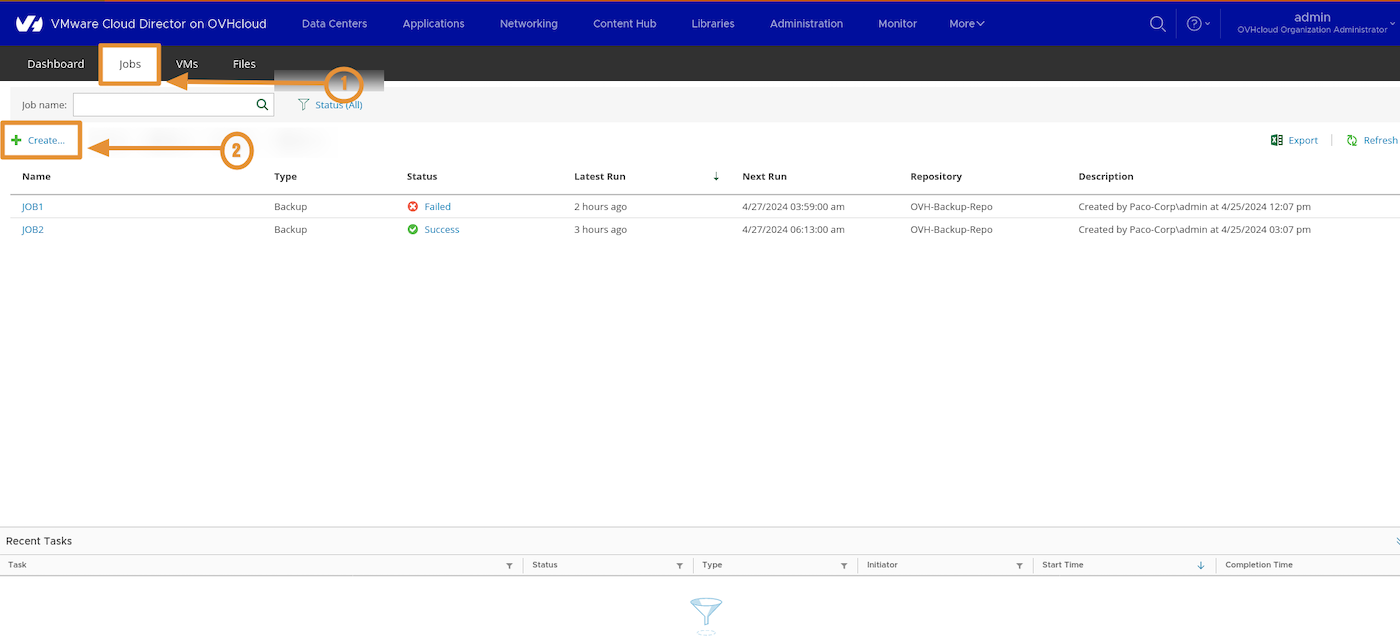Open the admin account dropdown
This screenshot has width=1400, height=642.
pos(1312,22)
